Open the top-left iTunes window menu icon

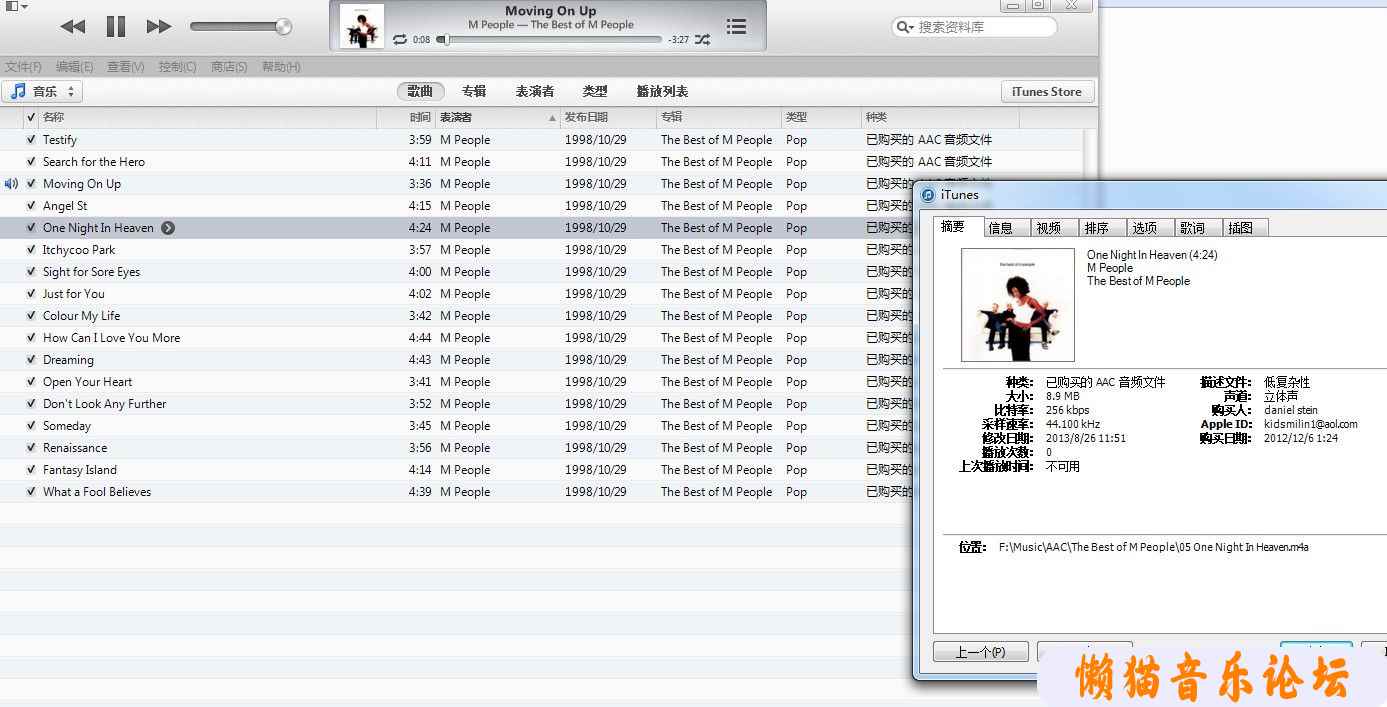point(14,6)
